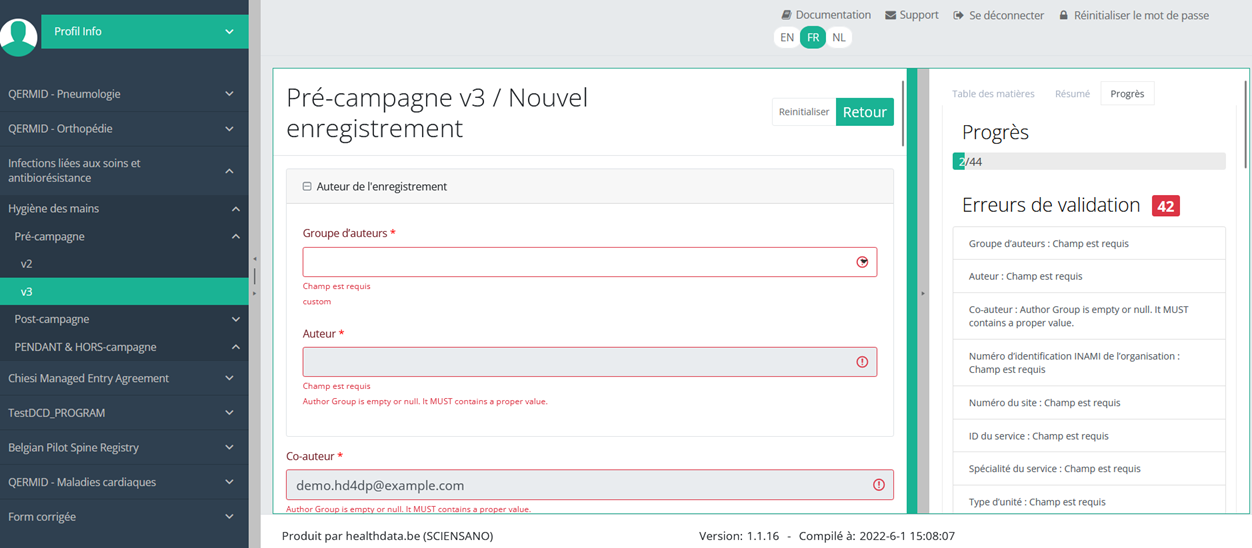Click the Progrès progress bar
The width and height of the screenshot is (1252, 548).
(1088, 161)
